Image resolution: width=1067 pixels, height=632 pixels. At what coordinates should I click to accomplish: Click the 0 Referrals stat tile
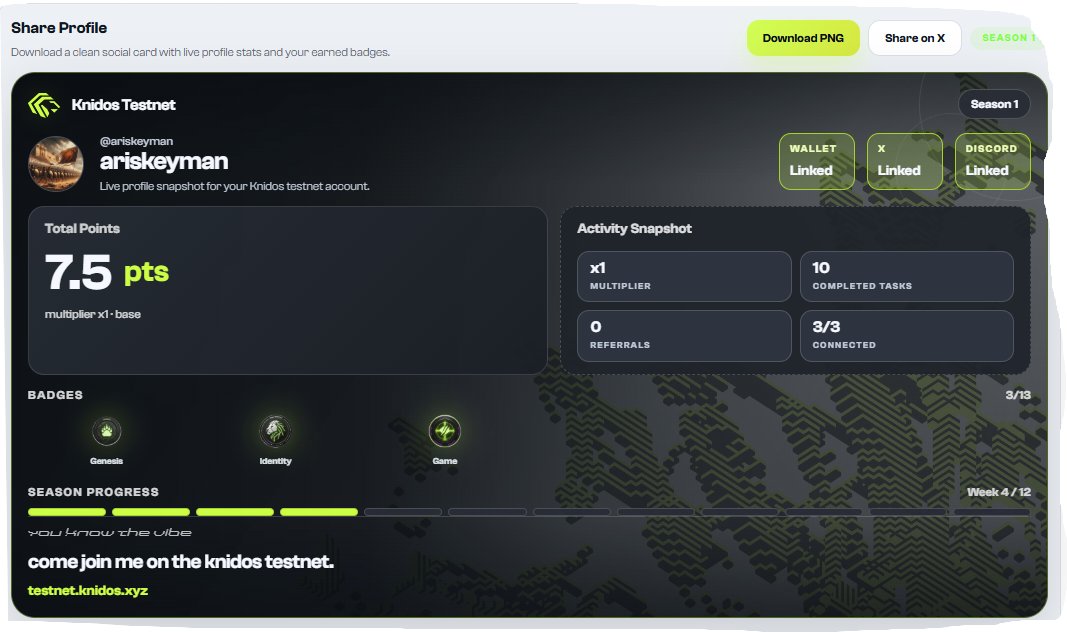coord(684,335)
